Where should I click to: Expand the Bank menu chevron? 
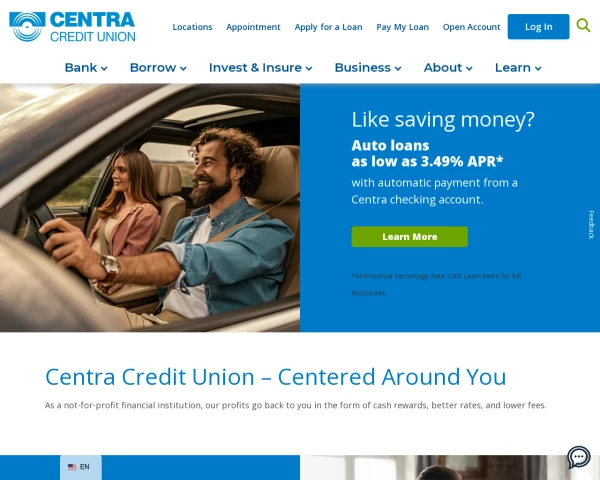point(104,69)
